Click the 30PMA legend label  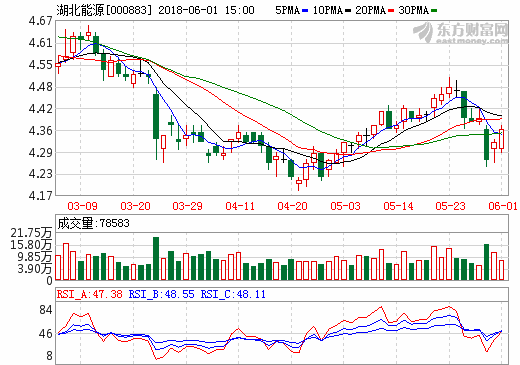click(x=414, y=11)
